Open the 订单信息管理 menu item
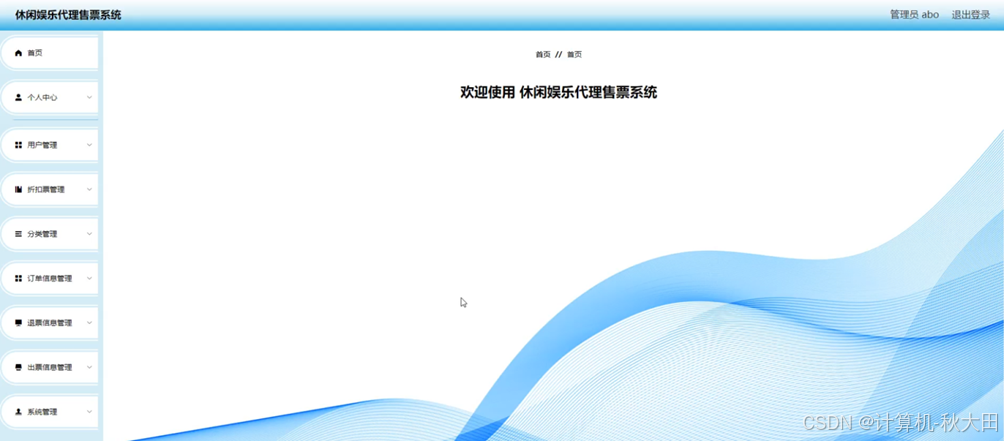Screen dimensions: 1004x441 point(50,278)
